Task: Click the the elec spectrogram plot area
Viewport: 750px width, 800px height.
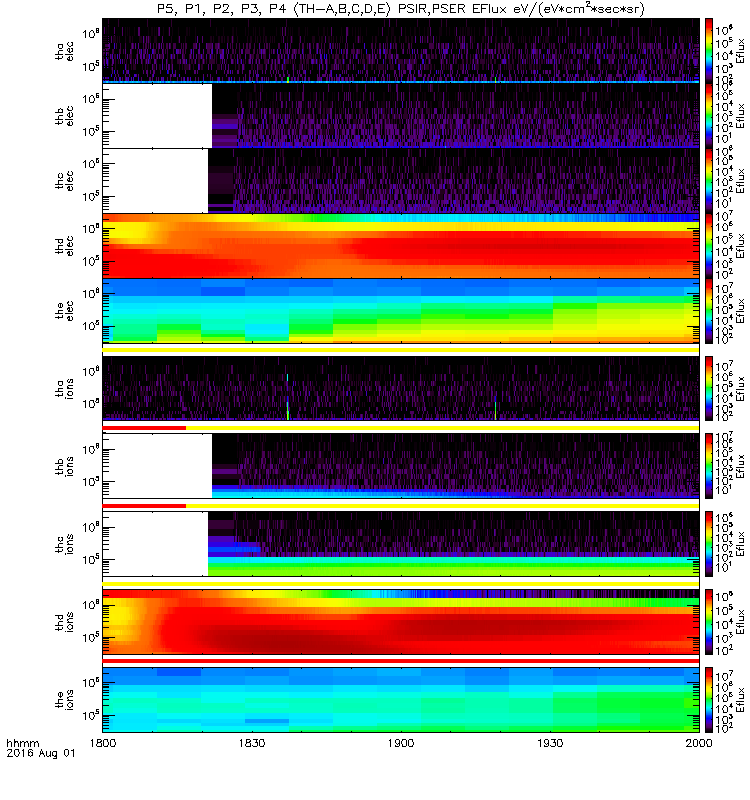Action: click(x=401, y=310)
